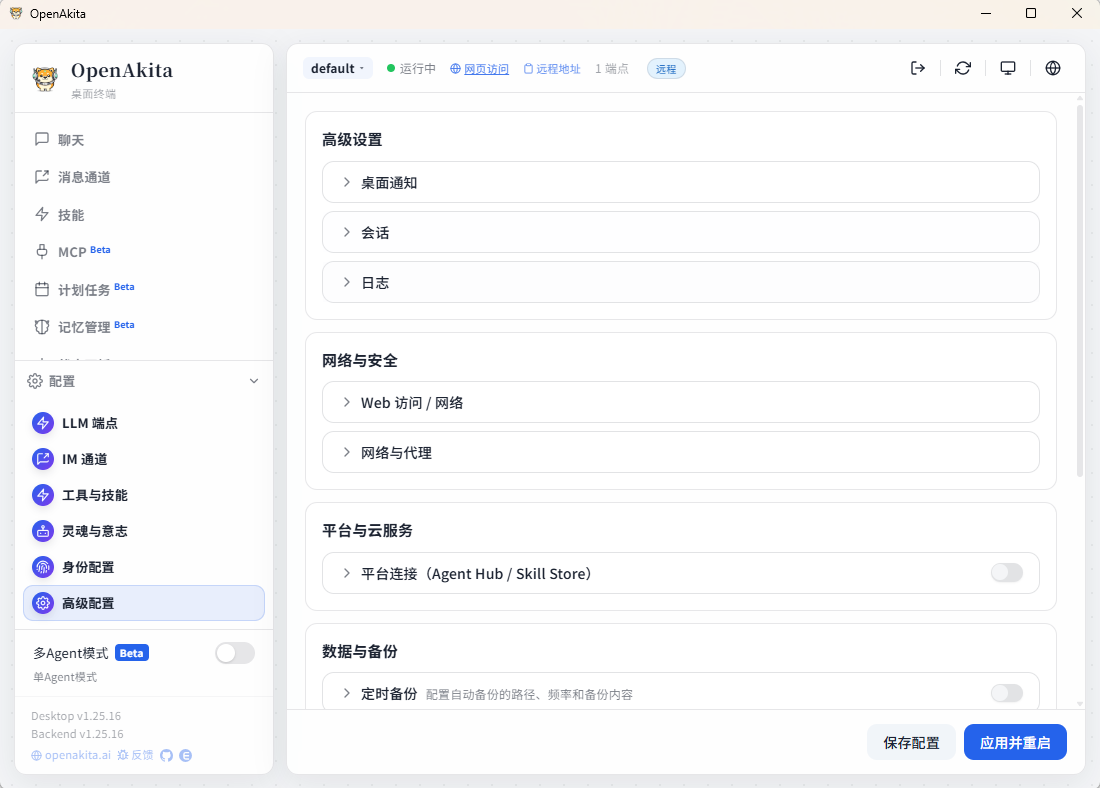Screen dimensions: 1100x788
Task: Click the monitor icon in header
Action: (1008, 68)
